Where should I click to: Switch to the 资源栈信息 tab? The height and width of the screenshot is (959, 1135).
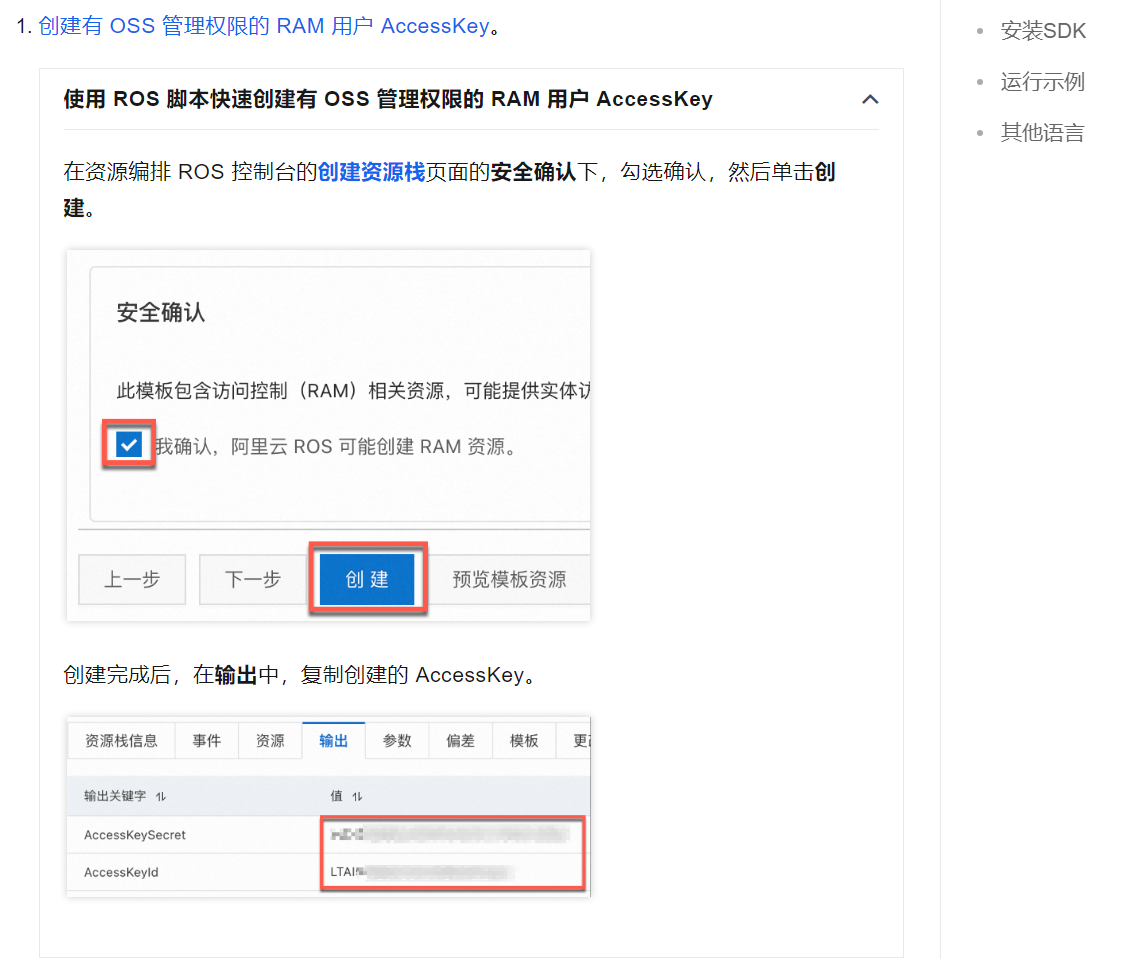click(x=120, y=740)
